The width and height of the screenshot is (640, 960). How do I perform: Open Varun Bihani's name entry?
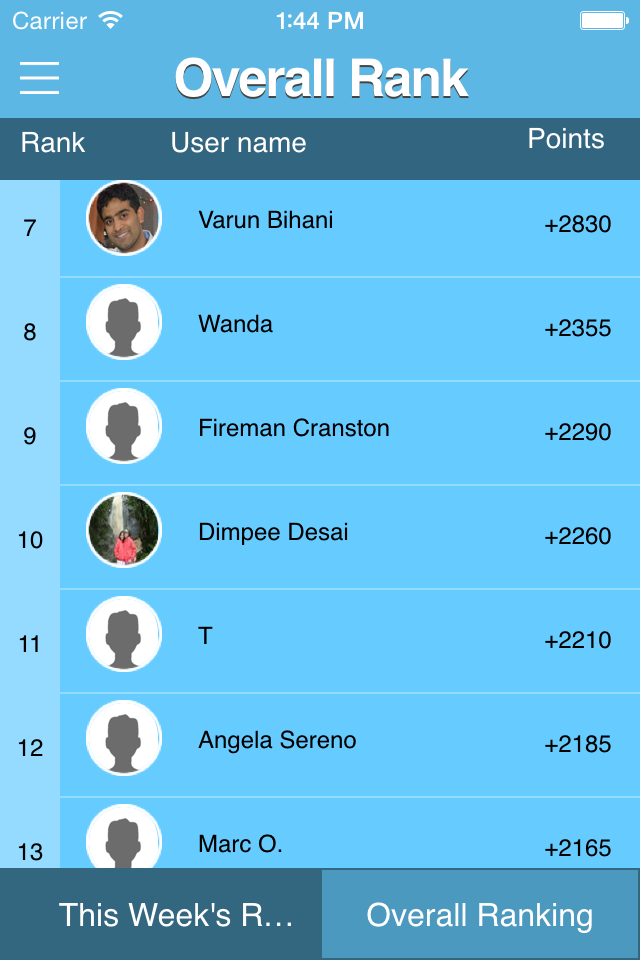click(266, 220)
